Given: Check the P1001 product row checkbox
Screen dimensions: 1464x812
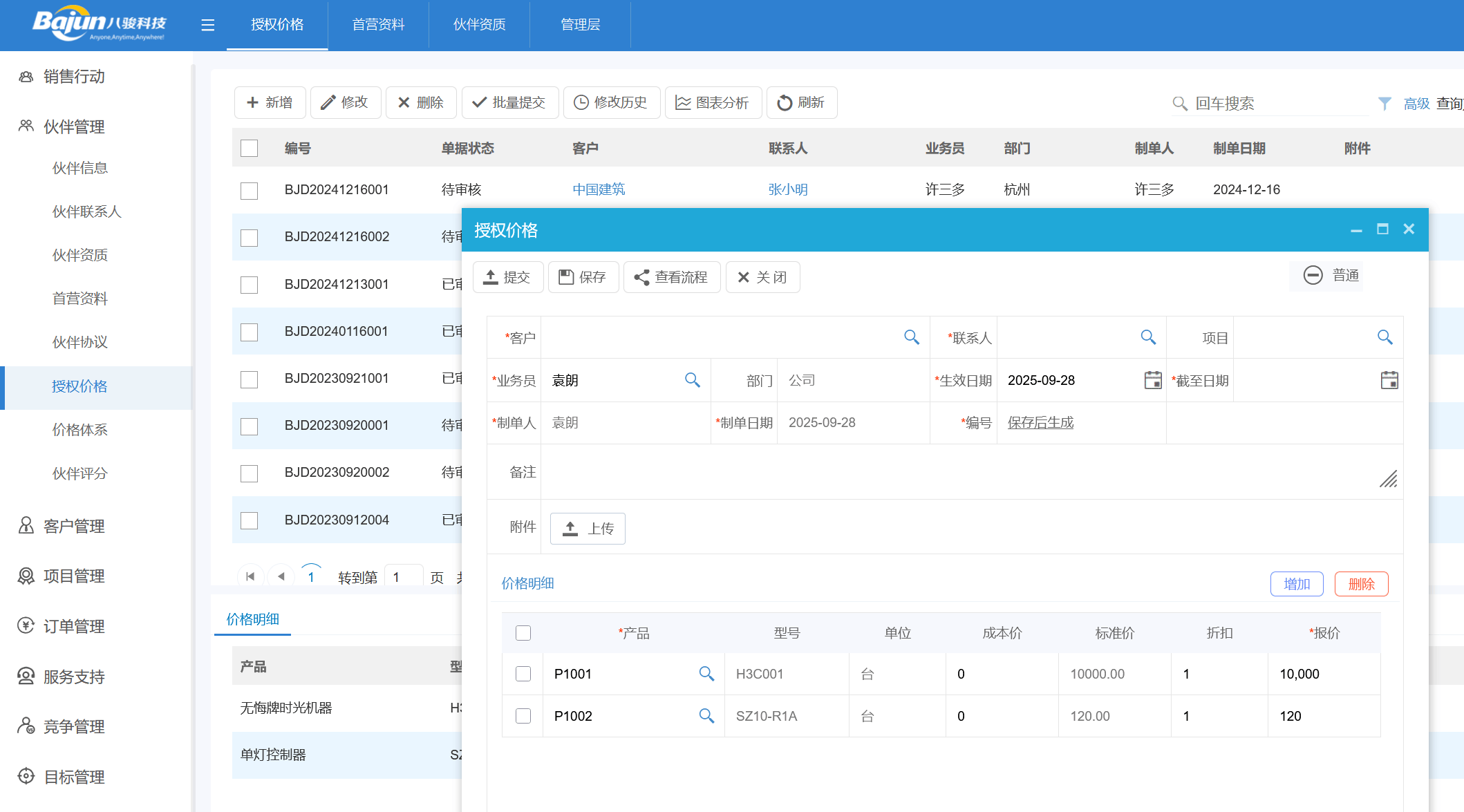Looking at the screenshot, I should pos(523,674).
